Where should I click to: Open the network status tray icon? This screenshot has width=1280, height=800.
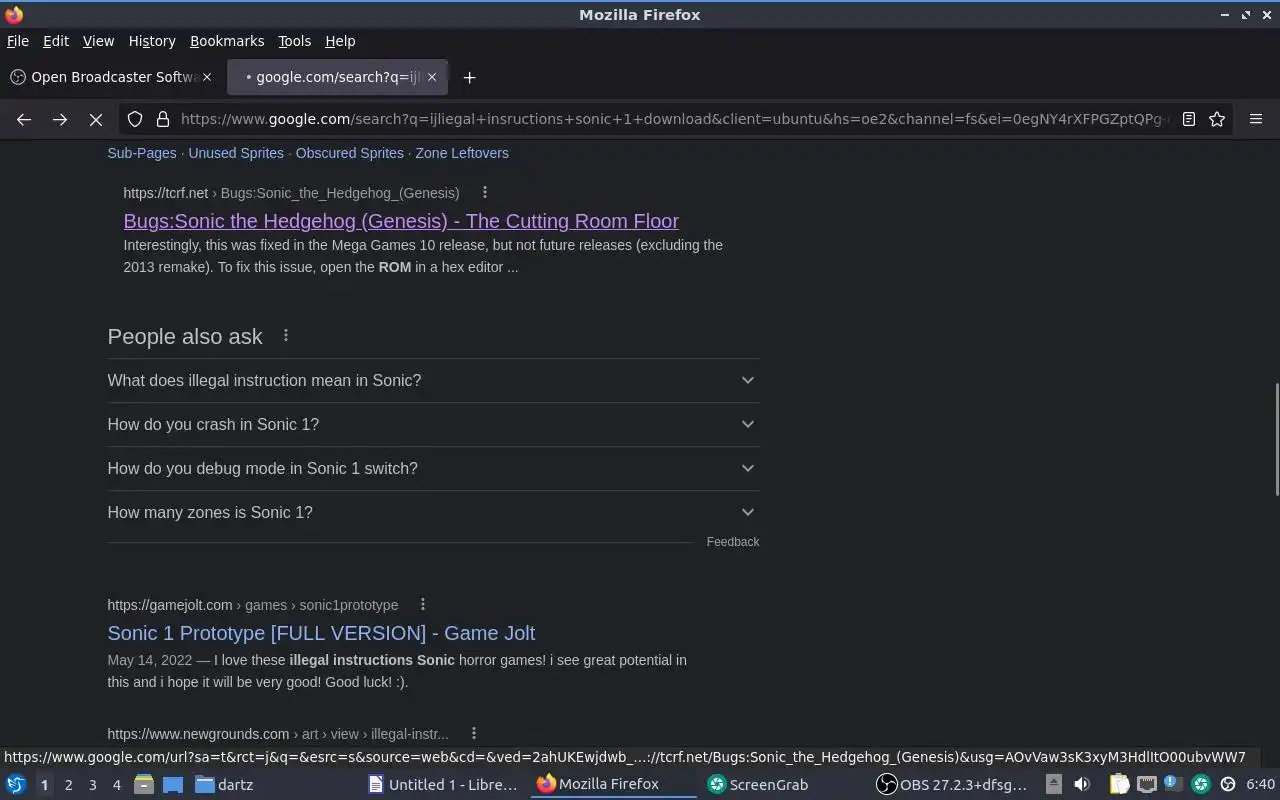(1146, 784)
